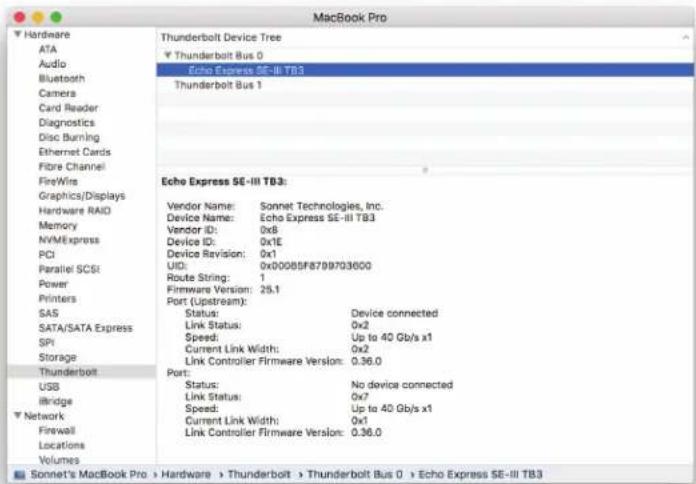Image resolution: width=696 pixels, height=484 pixels.
Task: Select Locations under Network
Action: pyautogui.click(x=62, y=445)
